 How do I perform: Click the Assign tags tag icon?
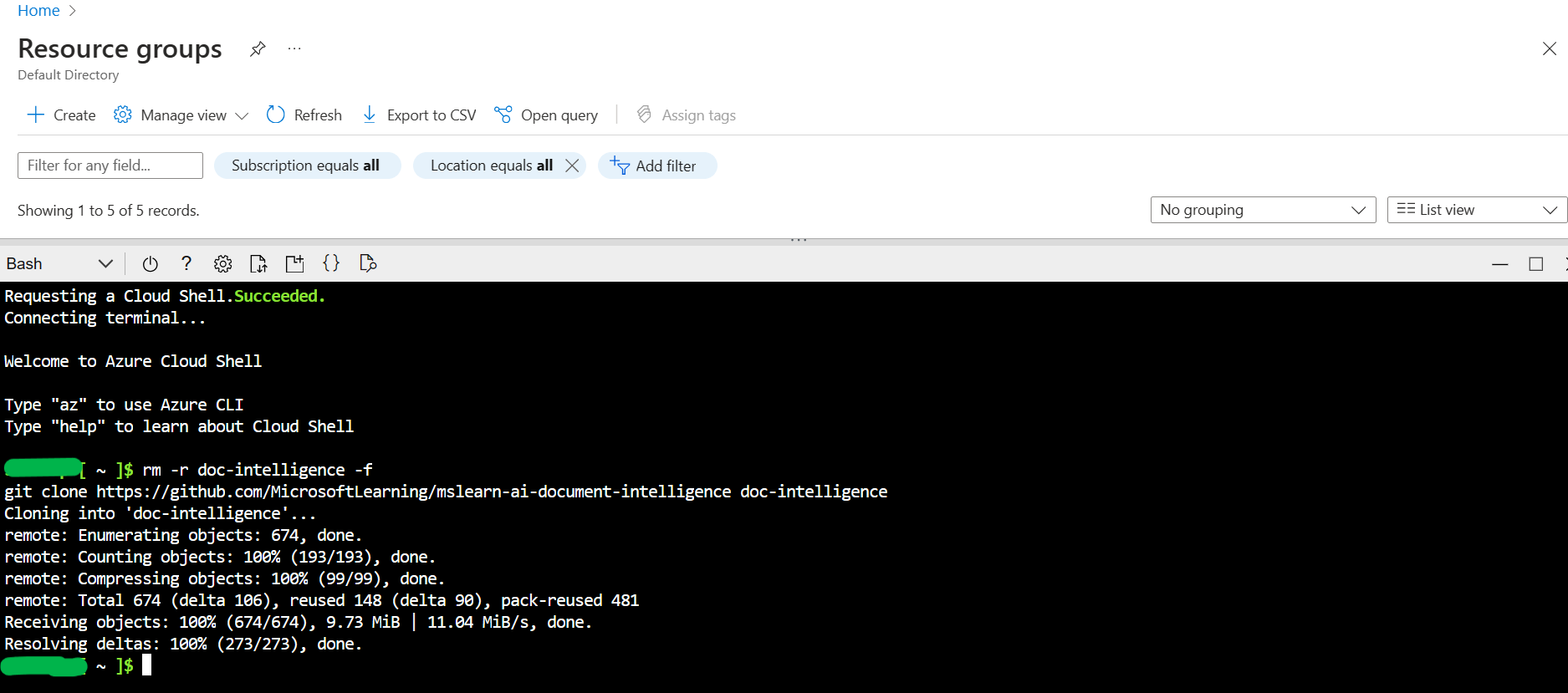(644, 115)
